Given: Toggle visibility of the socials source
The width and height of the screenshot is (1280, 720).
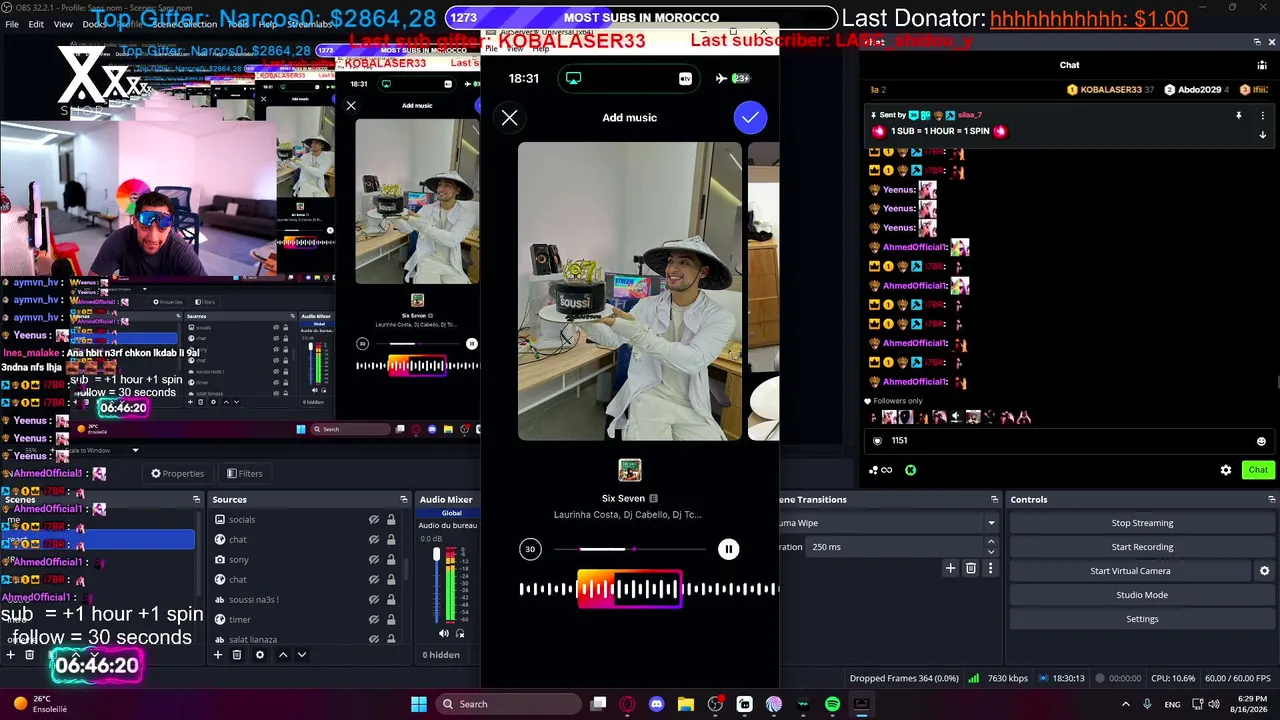Looking at the screenshot, I should click(374, 520).
